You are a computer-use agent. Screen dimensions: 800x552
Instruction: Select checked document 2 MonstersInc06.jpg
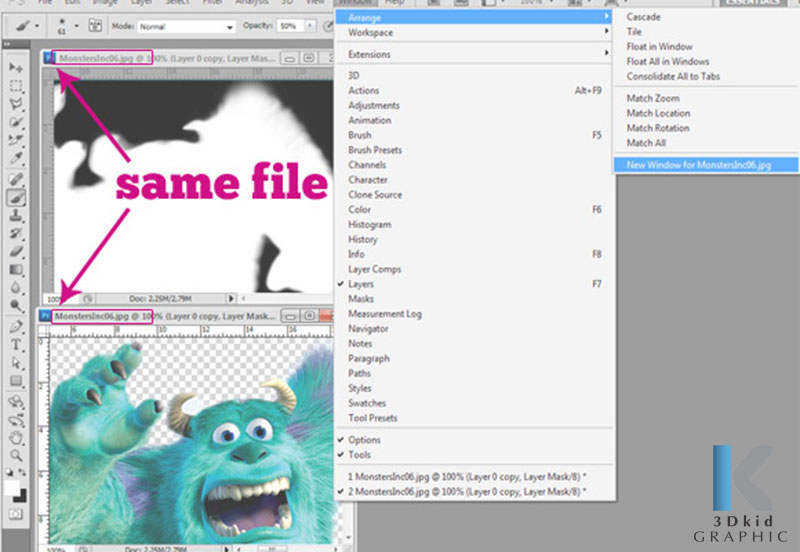point(475,492)
